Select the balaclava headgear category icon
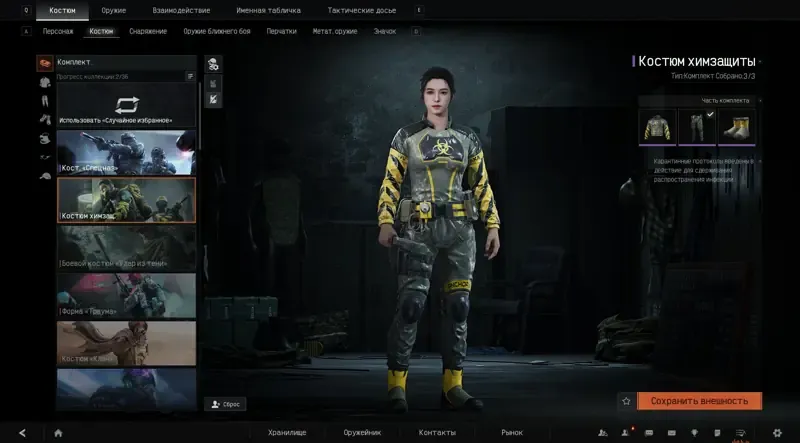 coord(45,138)
